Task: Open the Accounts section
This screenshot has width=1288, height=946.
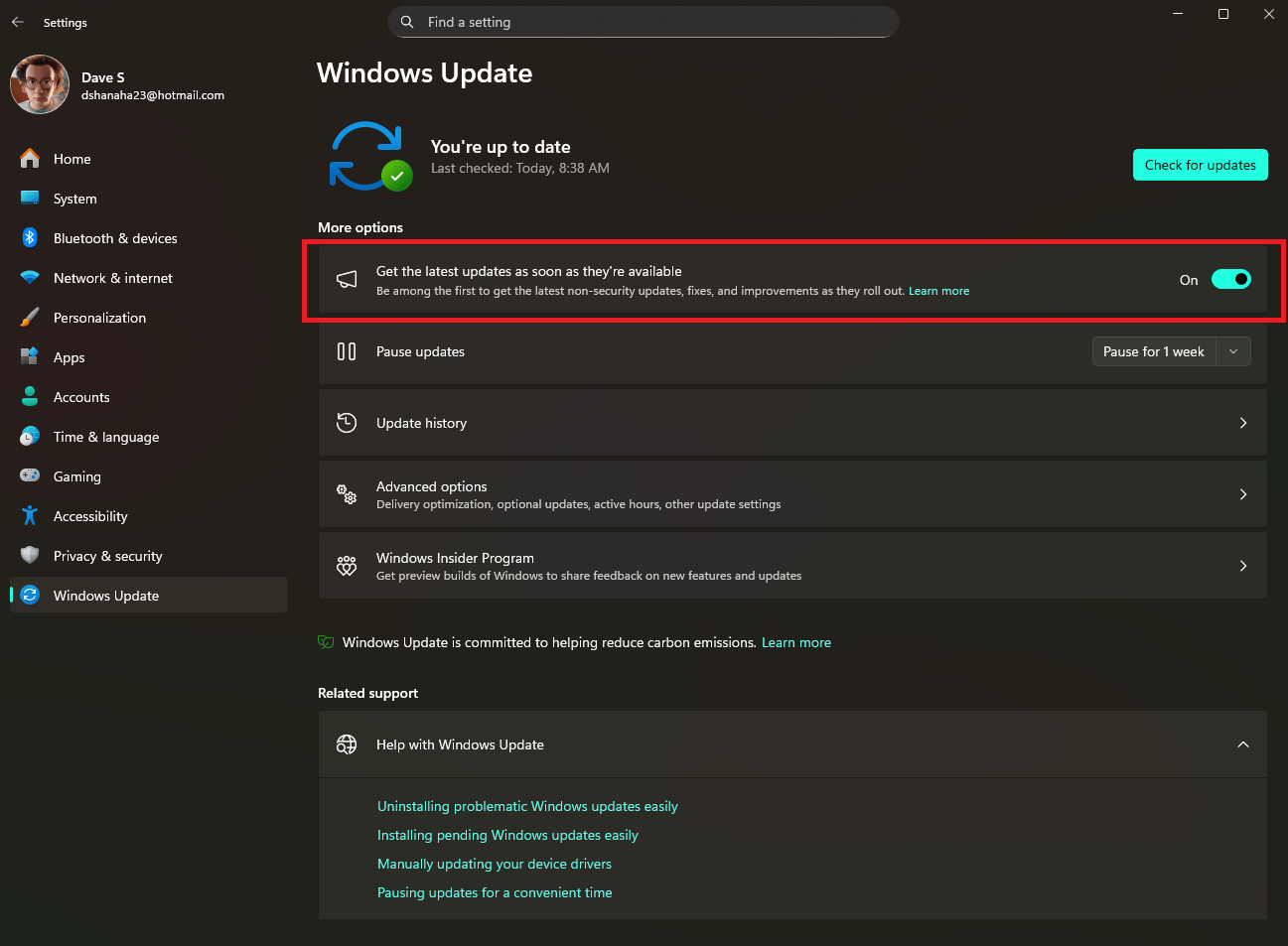Action: tap(79, 397)
